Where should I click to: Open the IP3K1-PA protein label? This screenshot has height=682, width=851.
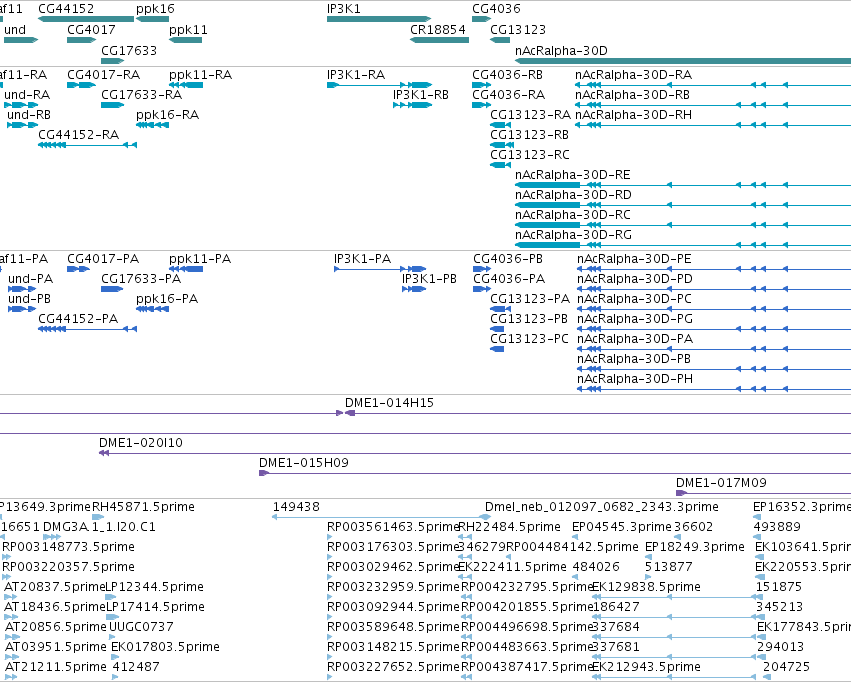[x=363, y=259]
